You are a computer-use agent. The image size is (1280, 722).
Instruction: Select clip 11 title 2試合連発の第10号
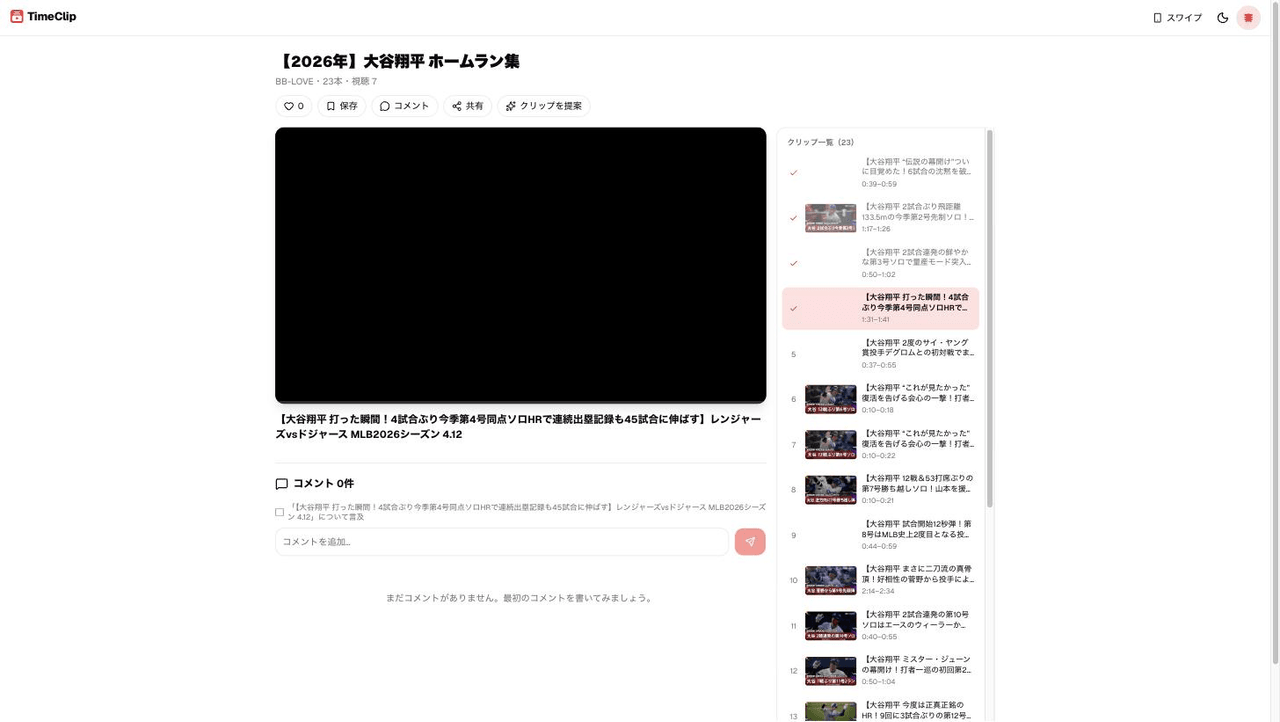coord(918,620)
